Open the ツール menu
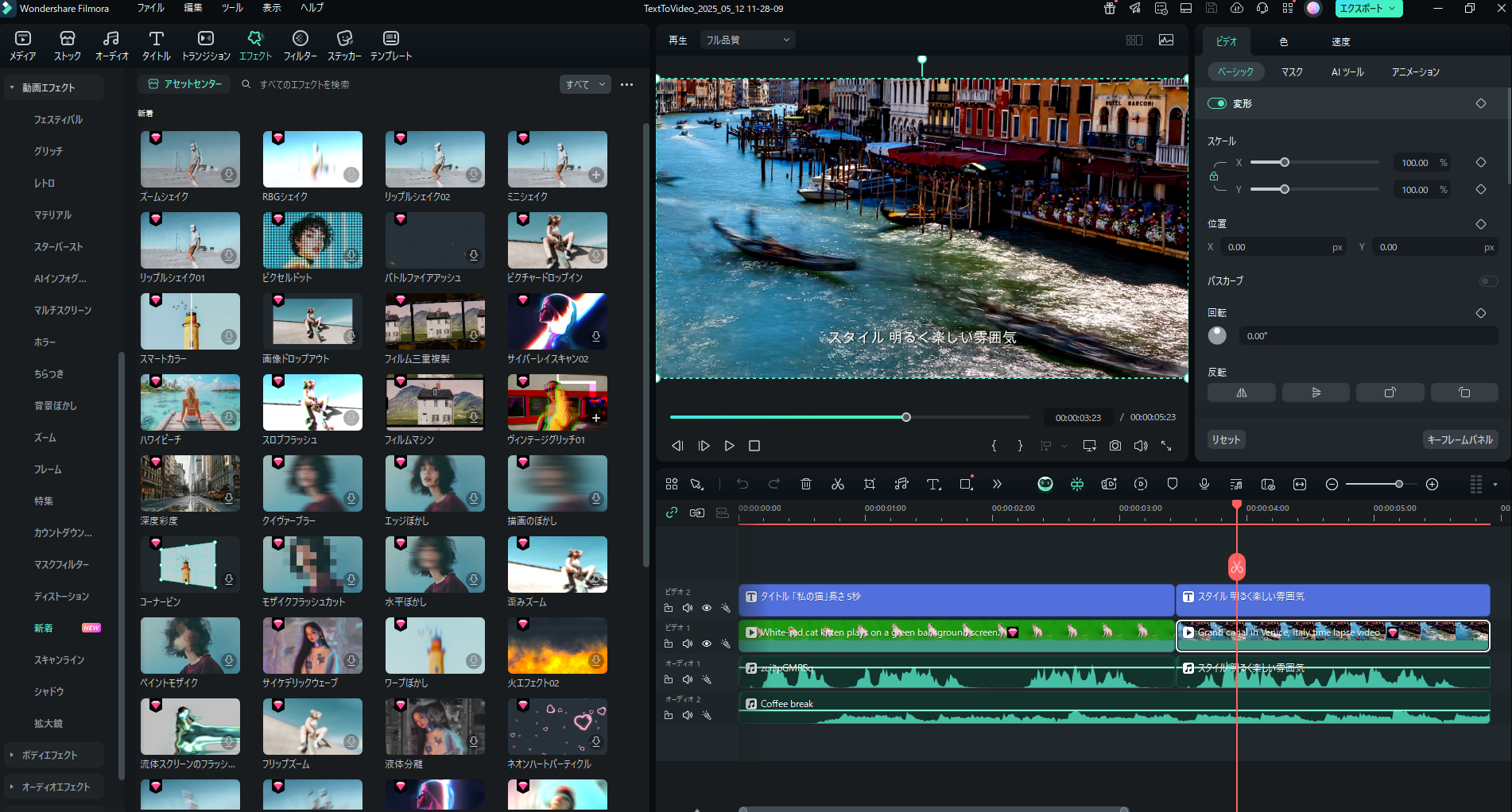This screenshot has height=812, width=1512. click(232, 8)
